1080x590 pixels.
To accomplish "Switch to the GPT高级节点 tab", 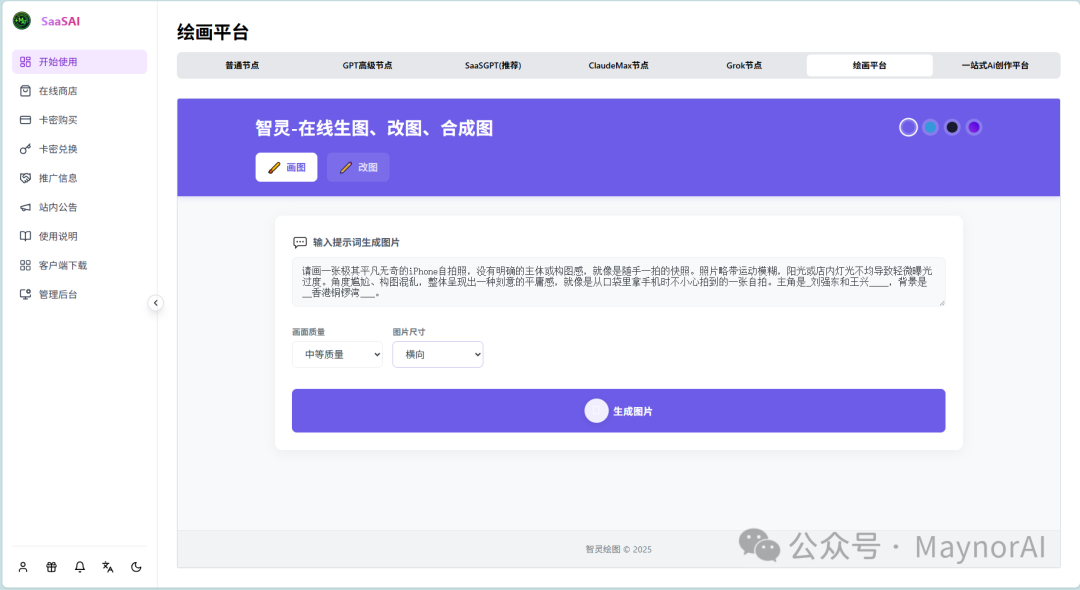I will pos(367,65).
